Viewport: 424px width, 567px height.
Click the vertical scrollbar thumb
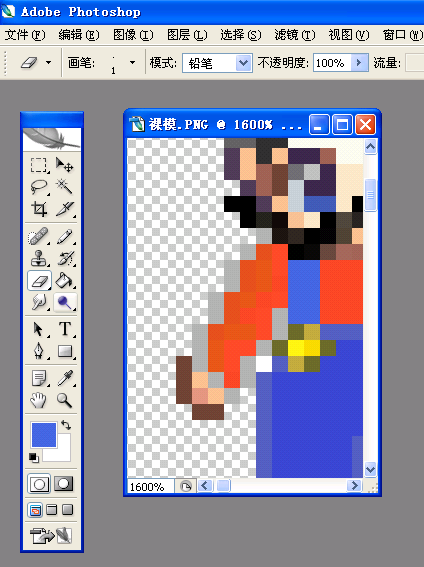(x=371, y=195)
